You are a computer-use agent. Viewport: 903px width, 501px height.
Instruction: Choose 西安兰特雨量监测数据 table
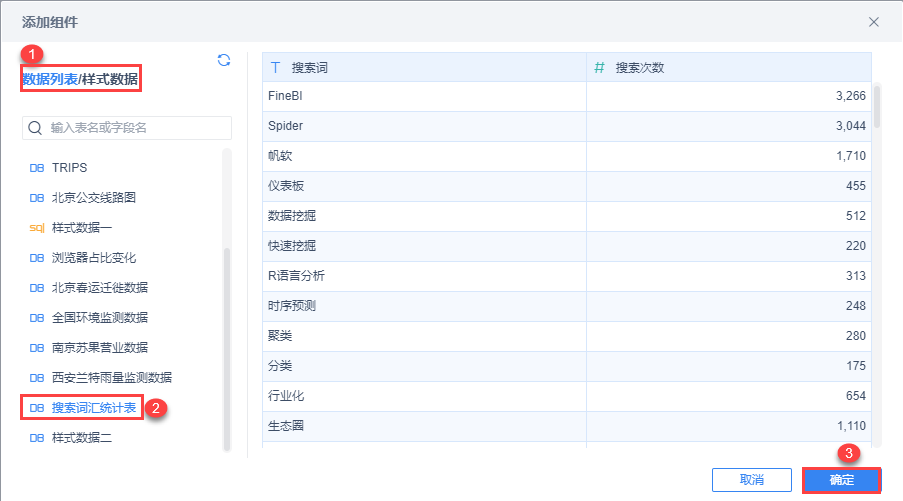click(x=111, y=378)
